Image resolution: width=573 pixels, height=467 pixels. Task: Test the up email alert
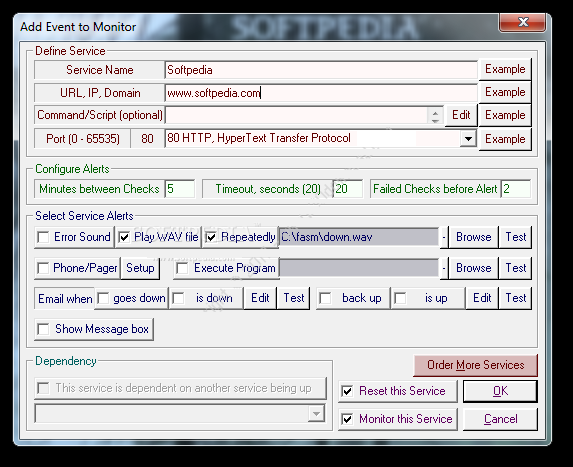pyautogui.click(x=515, y=298)
